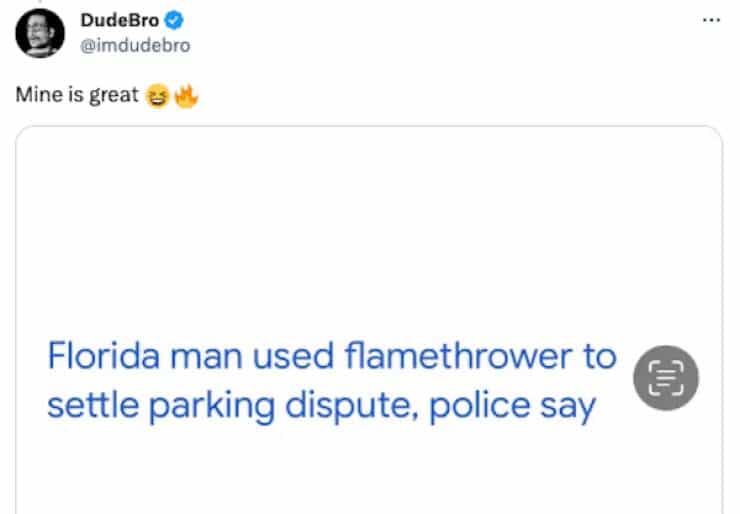The width and height of the screenshot is (740, 514).
Task: Open DudeBro's profile avatar
Action: point(39,32)
